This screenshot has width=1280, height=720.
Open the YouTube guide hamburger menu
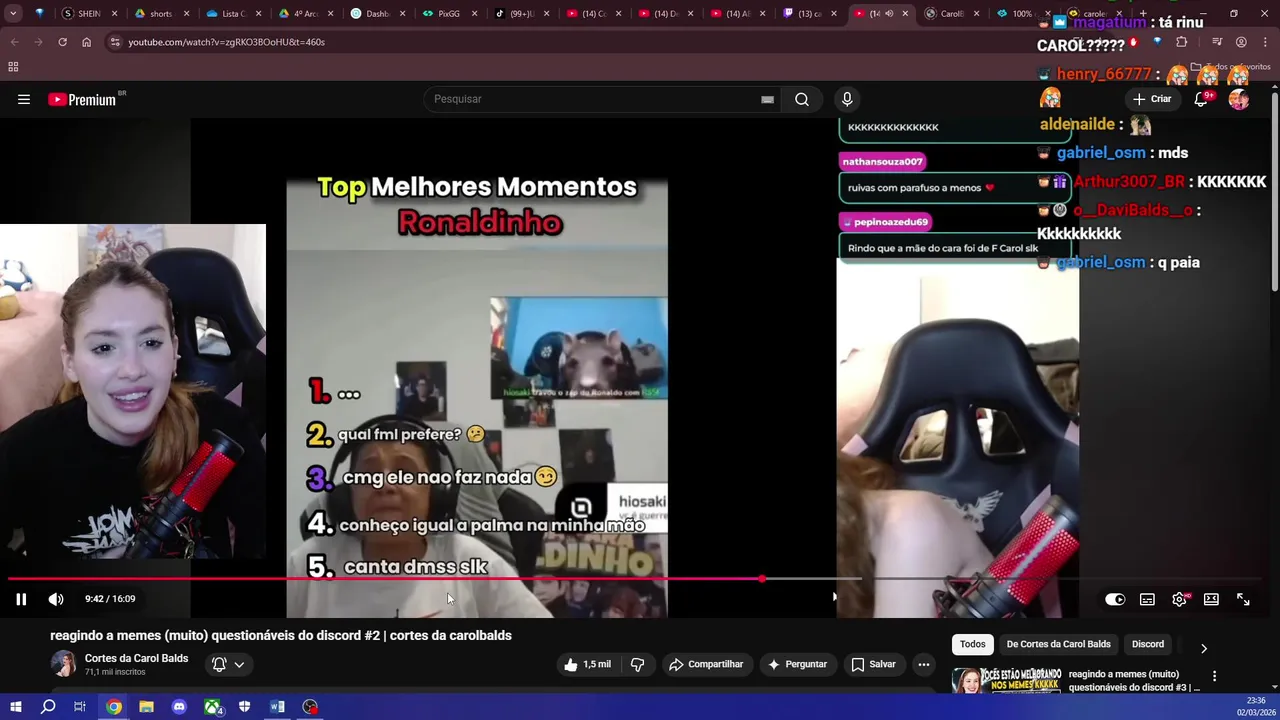click(24, 99)
